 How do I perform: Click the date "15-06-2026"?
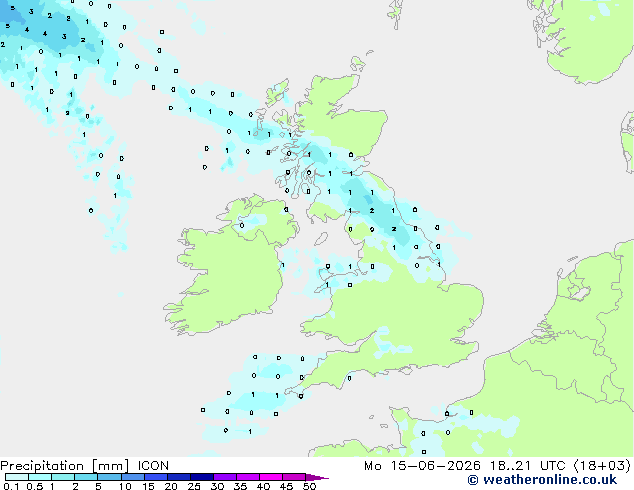pyautogui.click(x=435, y=466)
